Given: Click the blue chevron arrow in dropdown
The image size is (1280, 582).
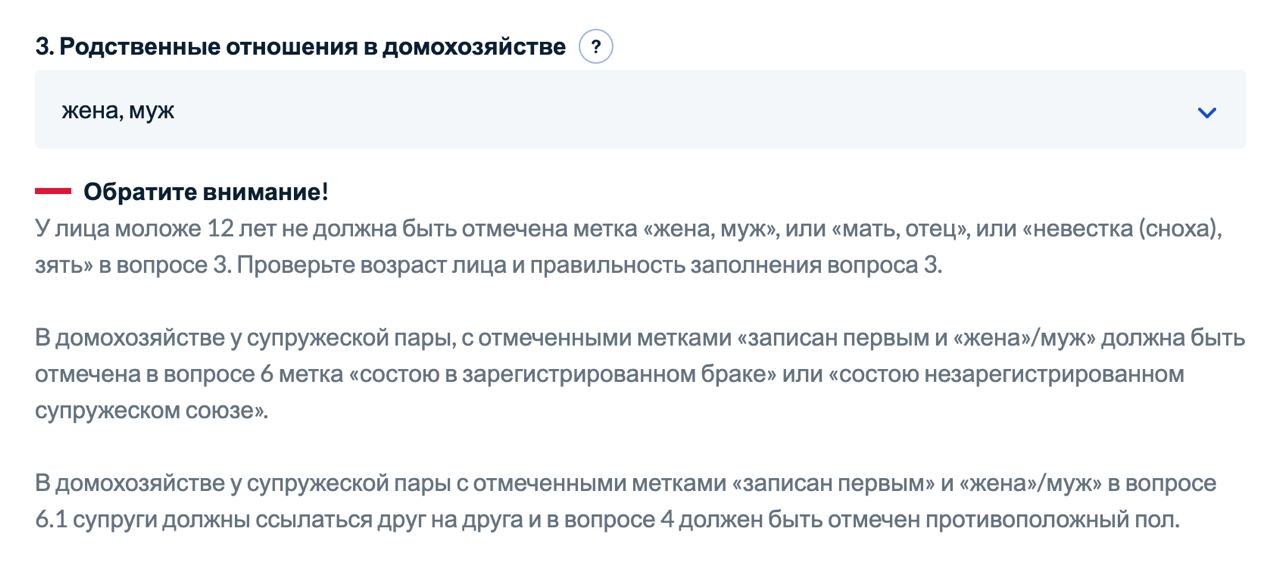Looking at the screenshot, I should coord(1207,112).
